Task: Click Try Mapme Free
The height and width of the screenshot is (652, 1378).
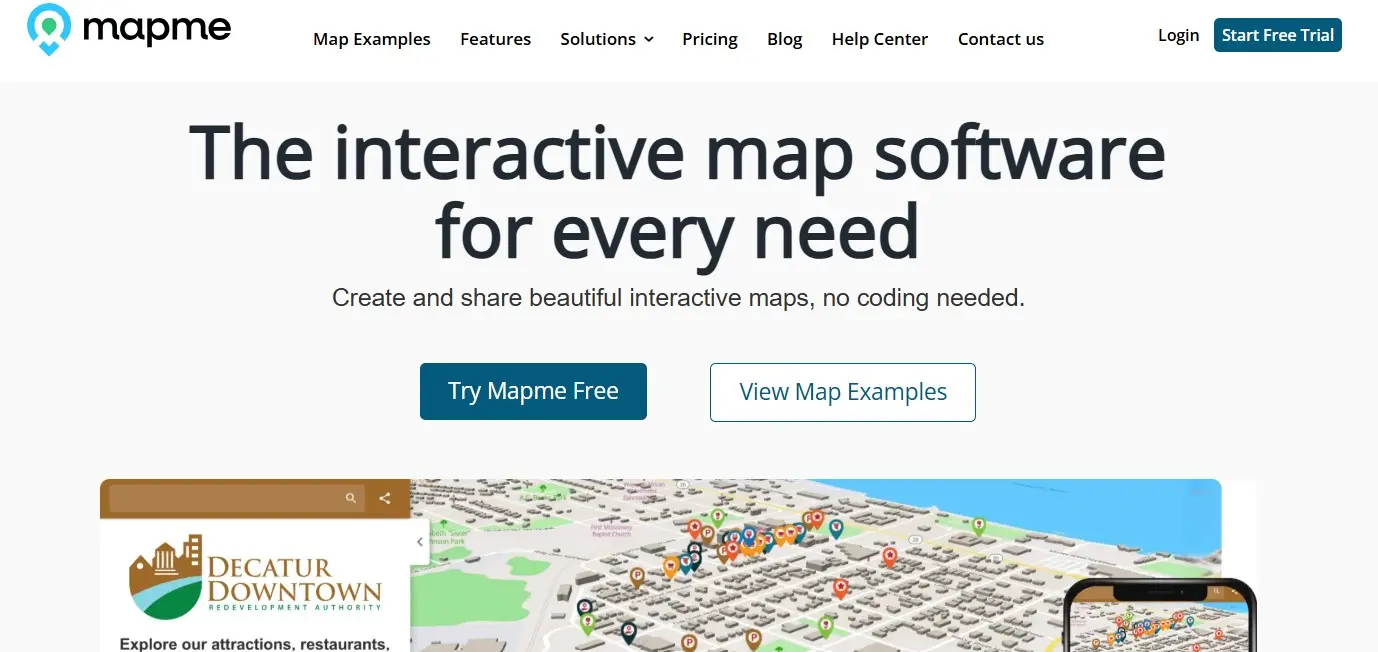Action: point(533,391)
